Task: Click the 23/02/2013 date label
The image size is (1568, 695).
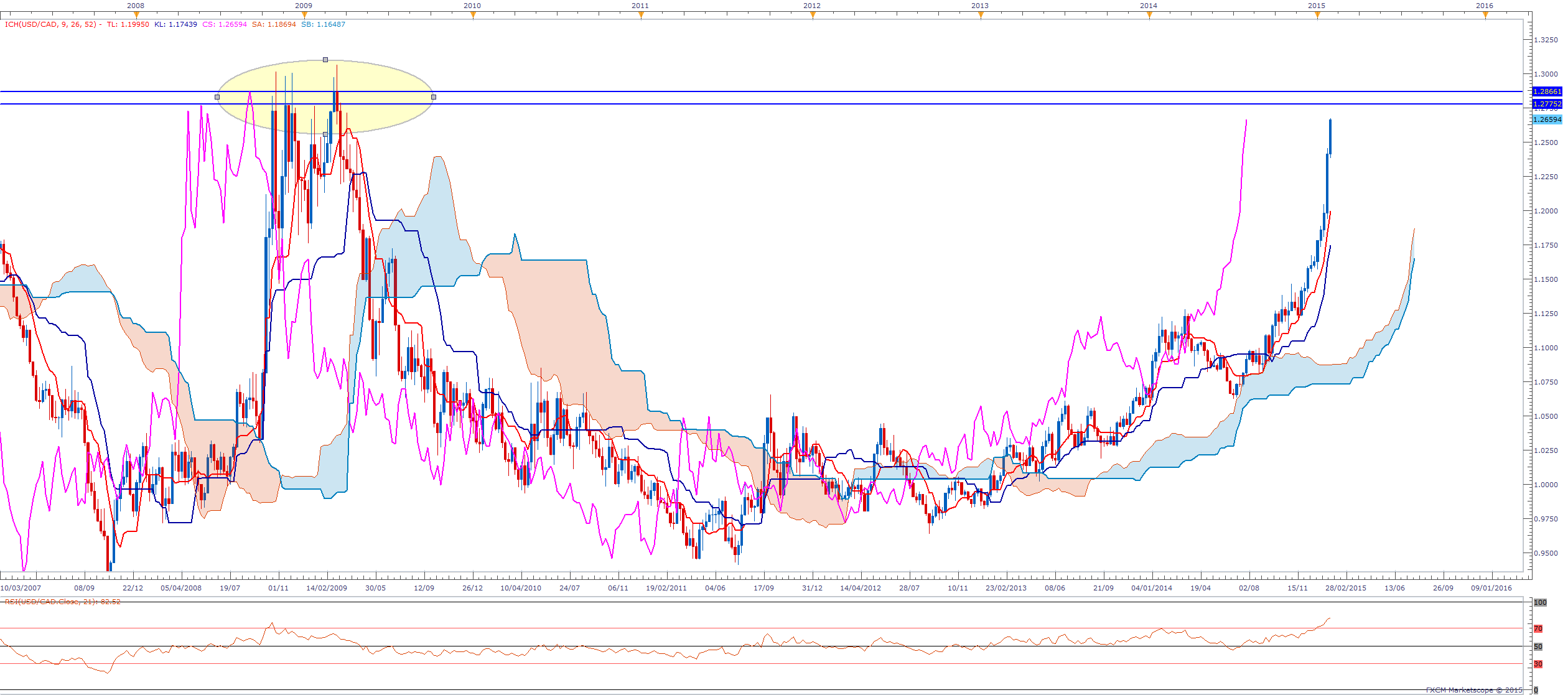Action: click(1006, 588)
